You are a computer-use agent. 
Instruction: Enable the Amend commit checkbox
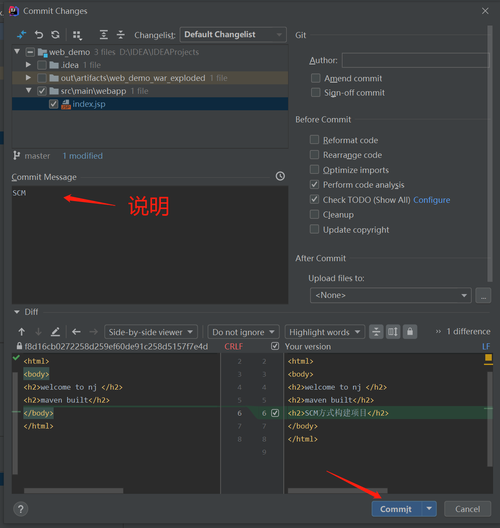coord(315,78)
